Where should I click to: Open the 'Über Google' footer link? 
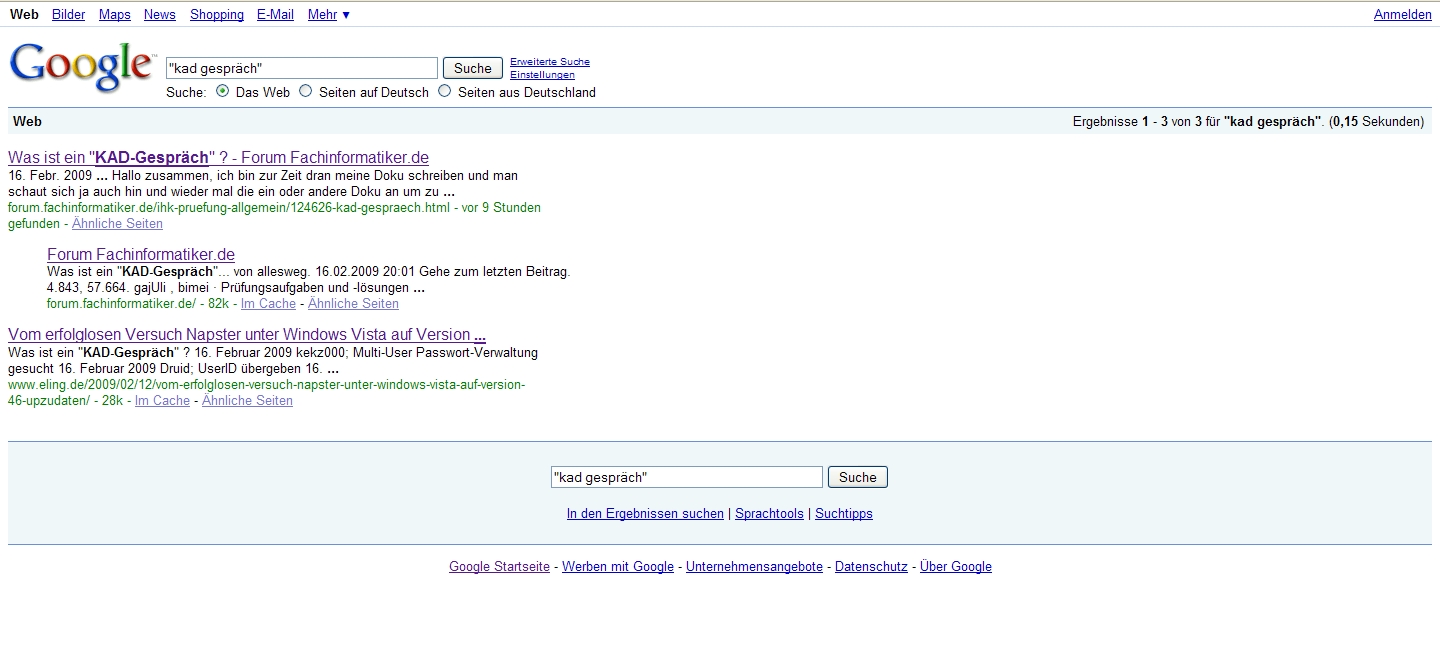point(956,566)
